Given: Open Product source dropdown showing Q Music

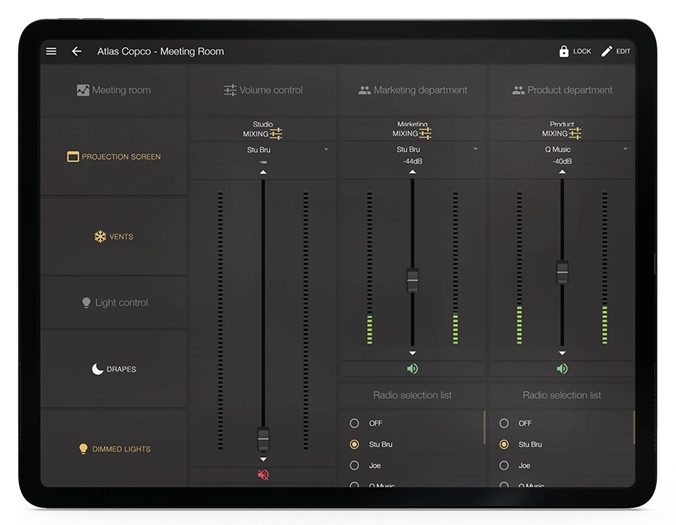Looking at the screenshot, I should click(562, 149).
